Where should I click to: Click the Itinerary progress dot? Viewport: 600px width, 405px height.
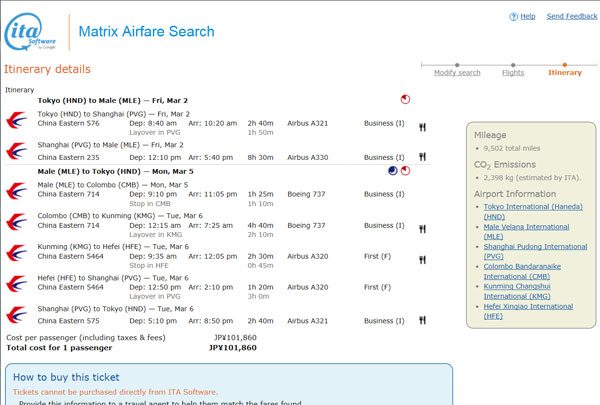pyautogui.click(x=565, y=65)
